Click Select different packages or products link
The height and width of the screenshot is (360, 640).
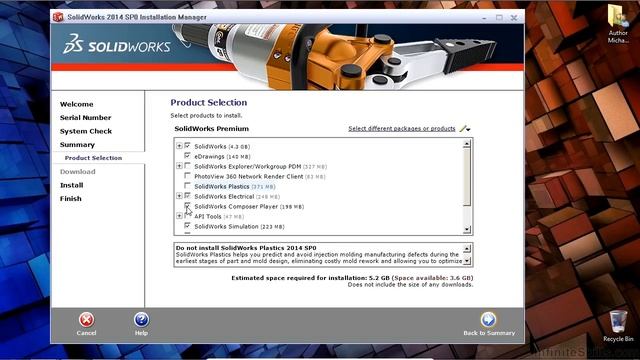[402, 129]
